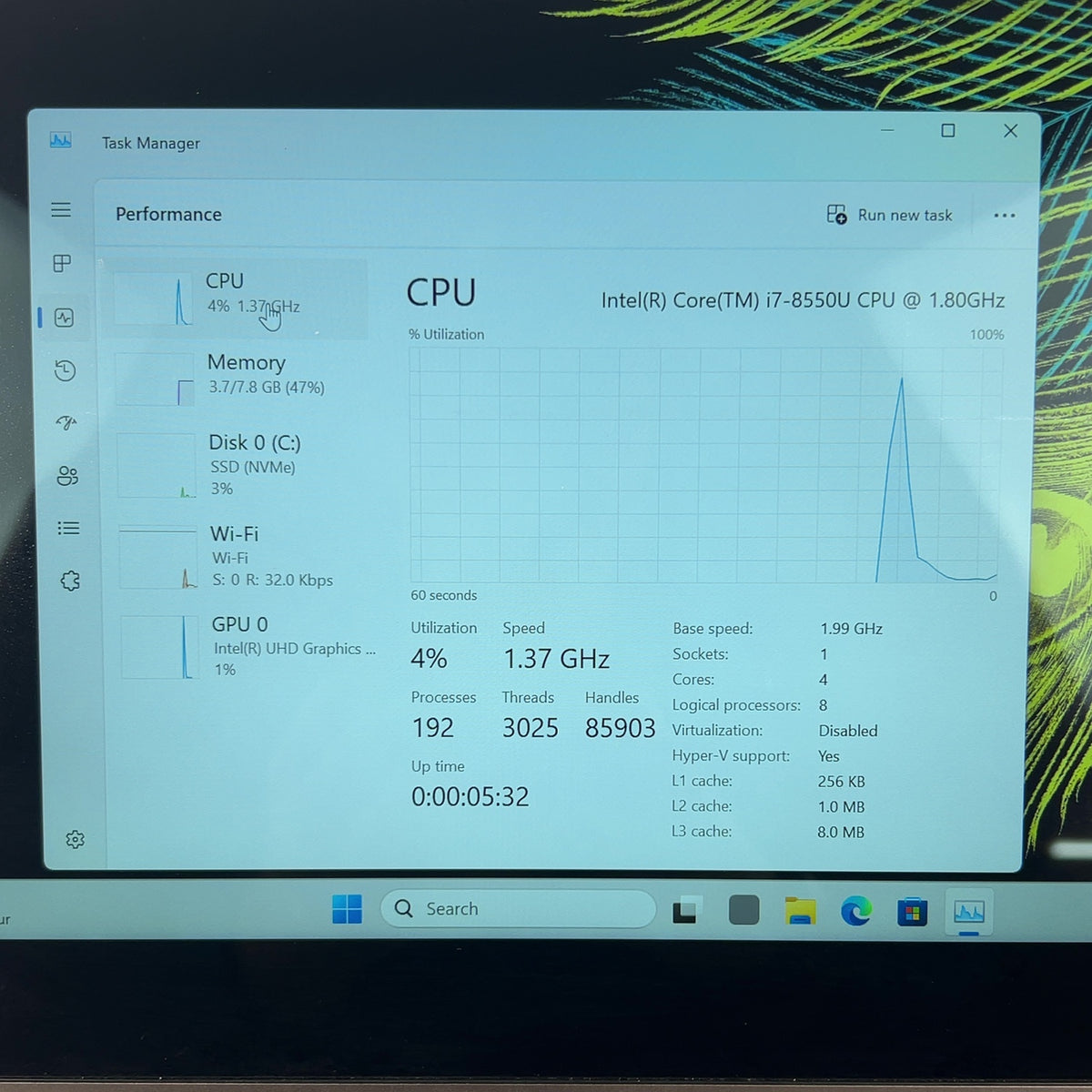Open the Users icon in sidebar
The image size is (1092, 1092).
click(67, 476)
